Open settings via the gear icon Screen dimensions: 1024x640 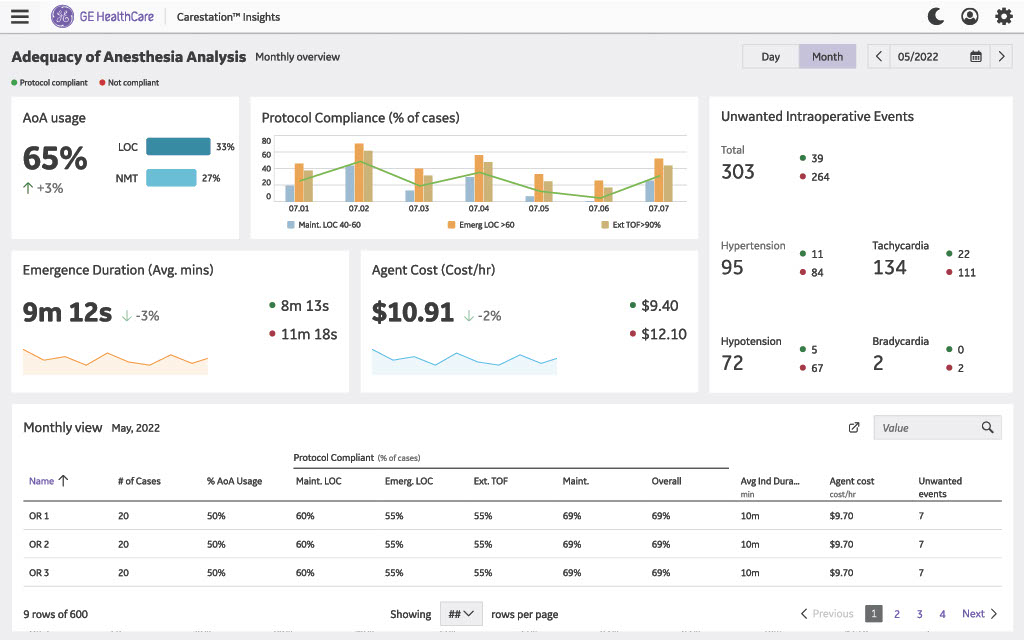(1003, 16)
